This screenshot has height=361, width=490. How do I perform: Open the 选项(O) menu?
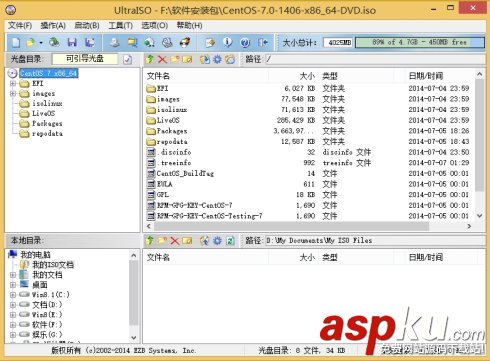click(x=154, y=25)
